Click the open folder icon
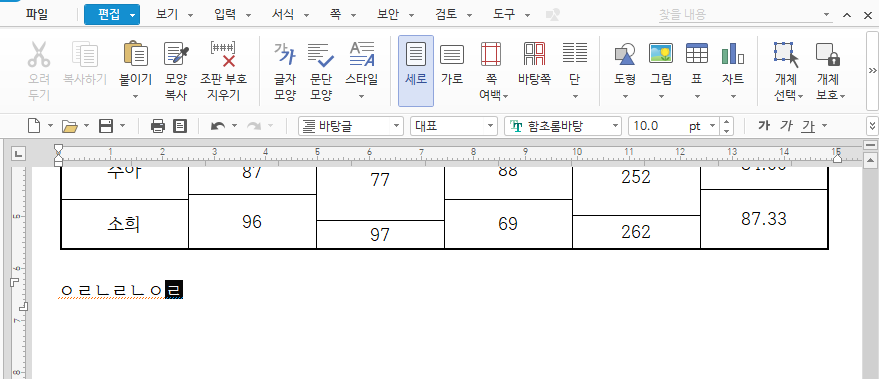Screen dimensions: 879x379 coord(70,126)
